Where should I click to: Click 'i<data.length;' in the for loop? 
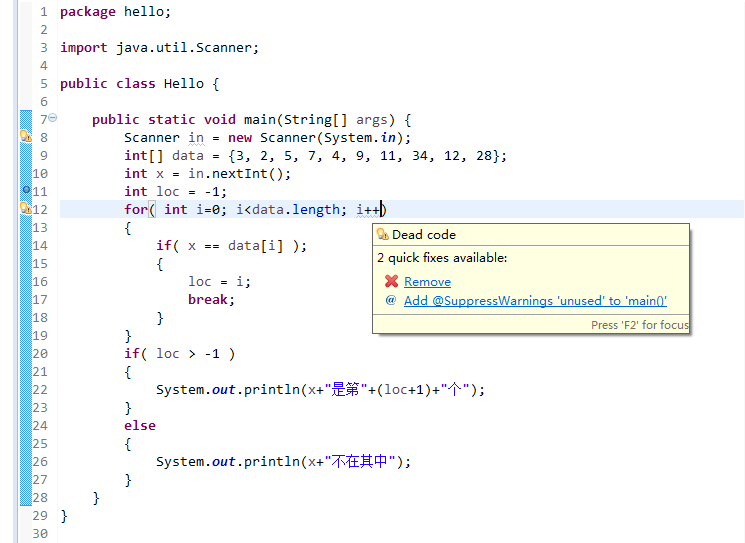291,210
